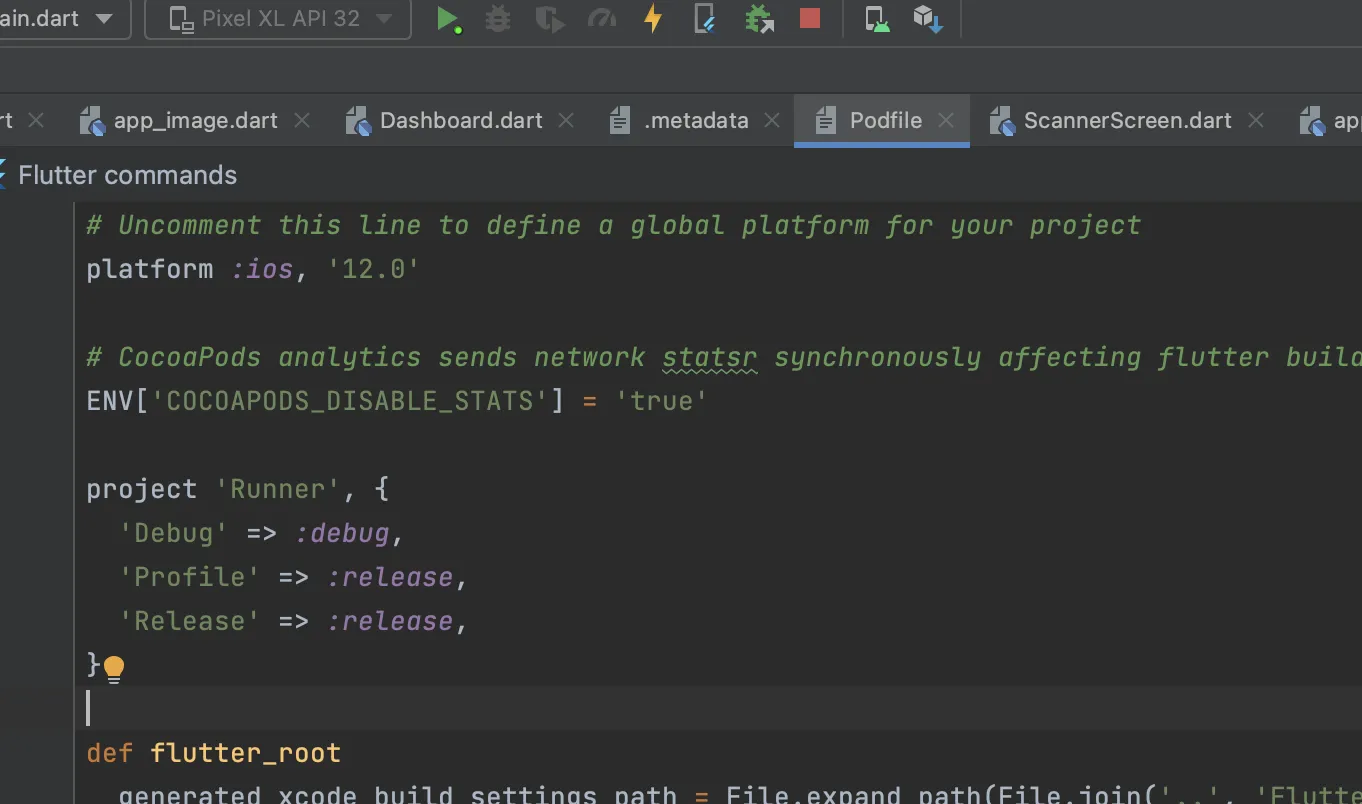Switch to app_image.dart tab
Viewport: 1362px width, 804px height.
tap(195, 121)
